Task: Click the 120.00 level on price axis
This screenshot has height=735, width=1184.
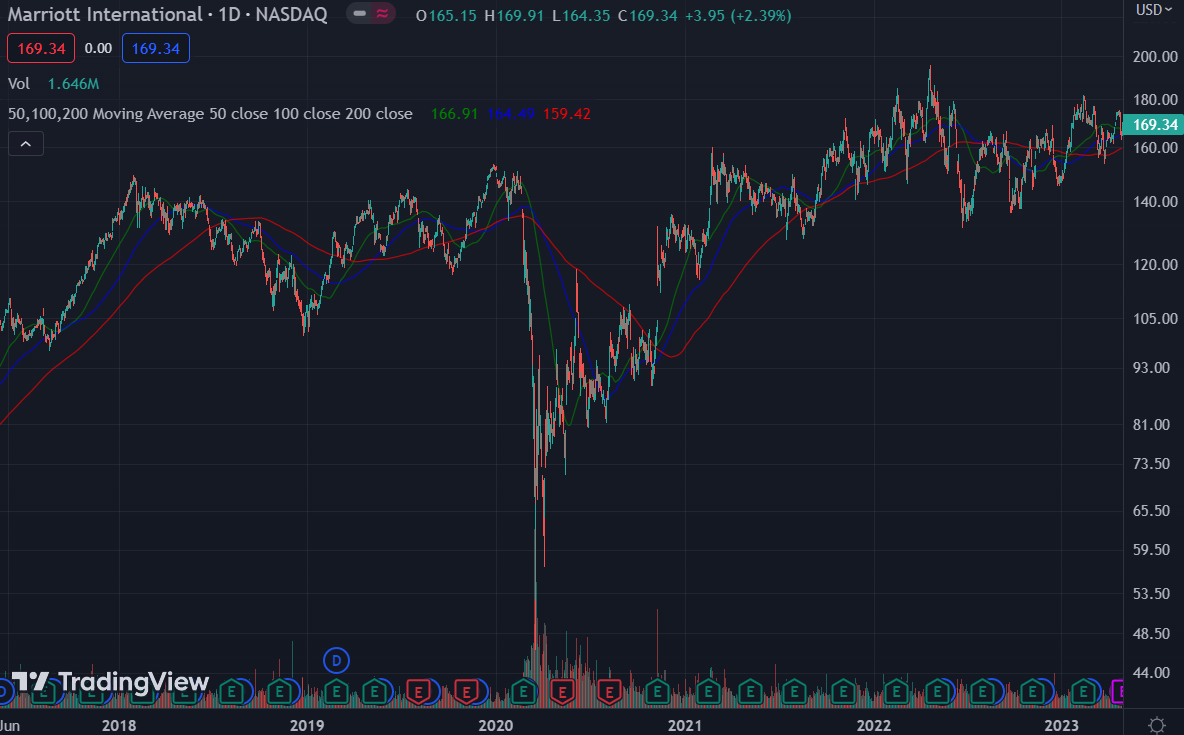Action: (1155, 264)
